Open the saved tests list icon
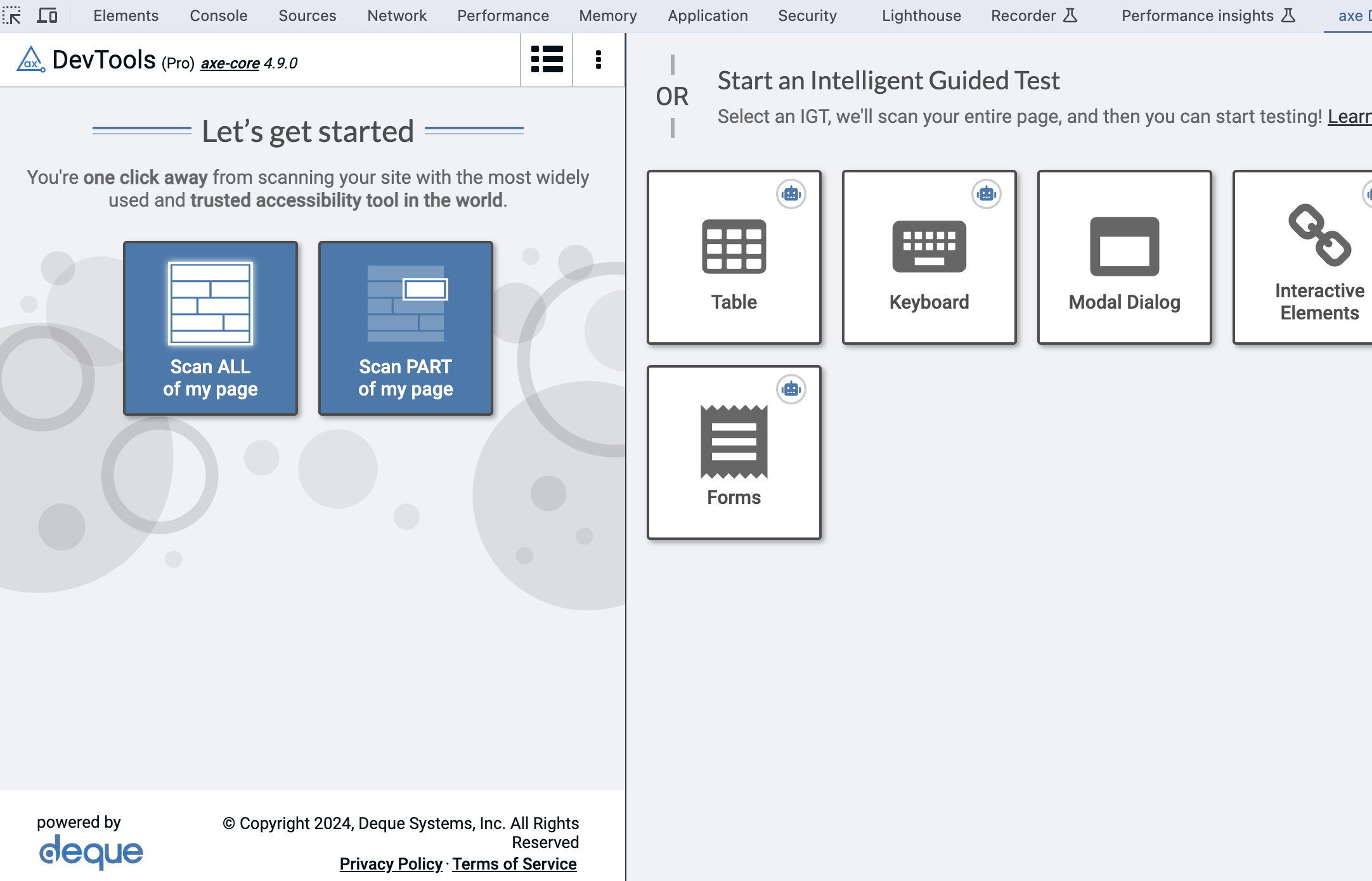This screenshot has height=881, width=1372. [547, 60]
